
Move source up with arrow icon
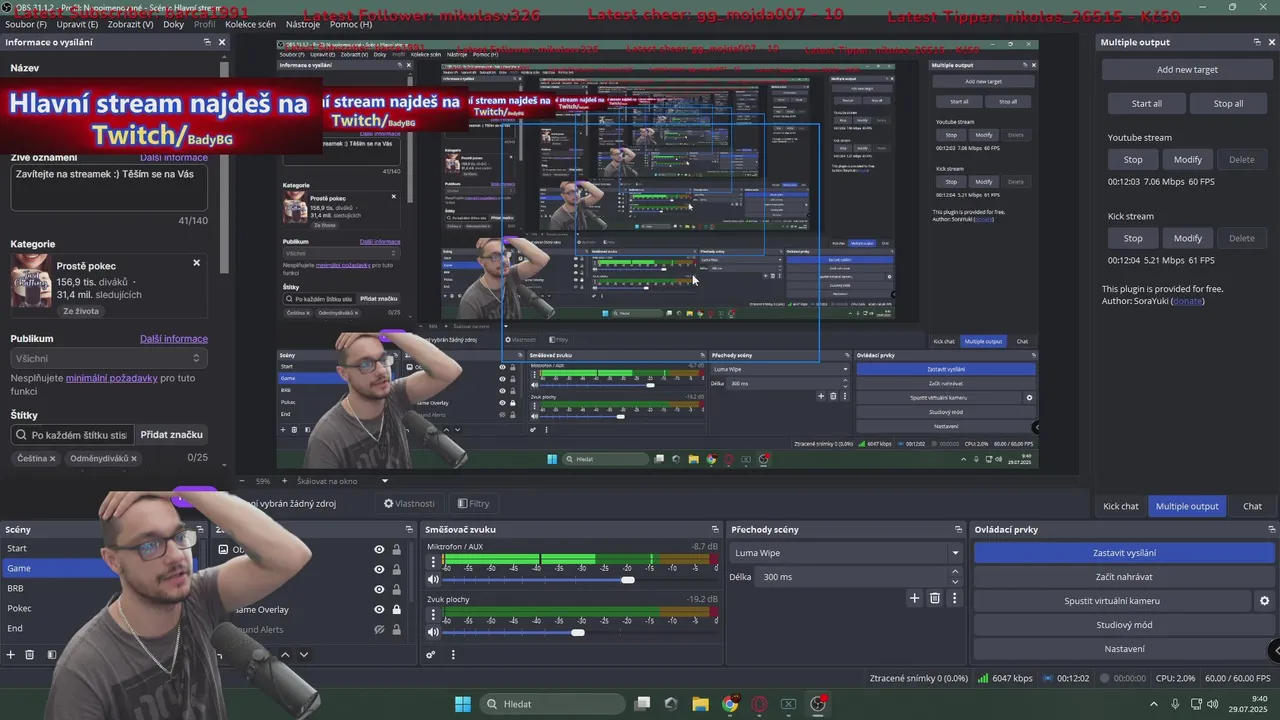(x=285, y=655)
